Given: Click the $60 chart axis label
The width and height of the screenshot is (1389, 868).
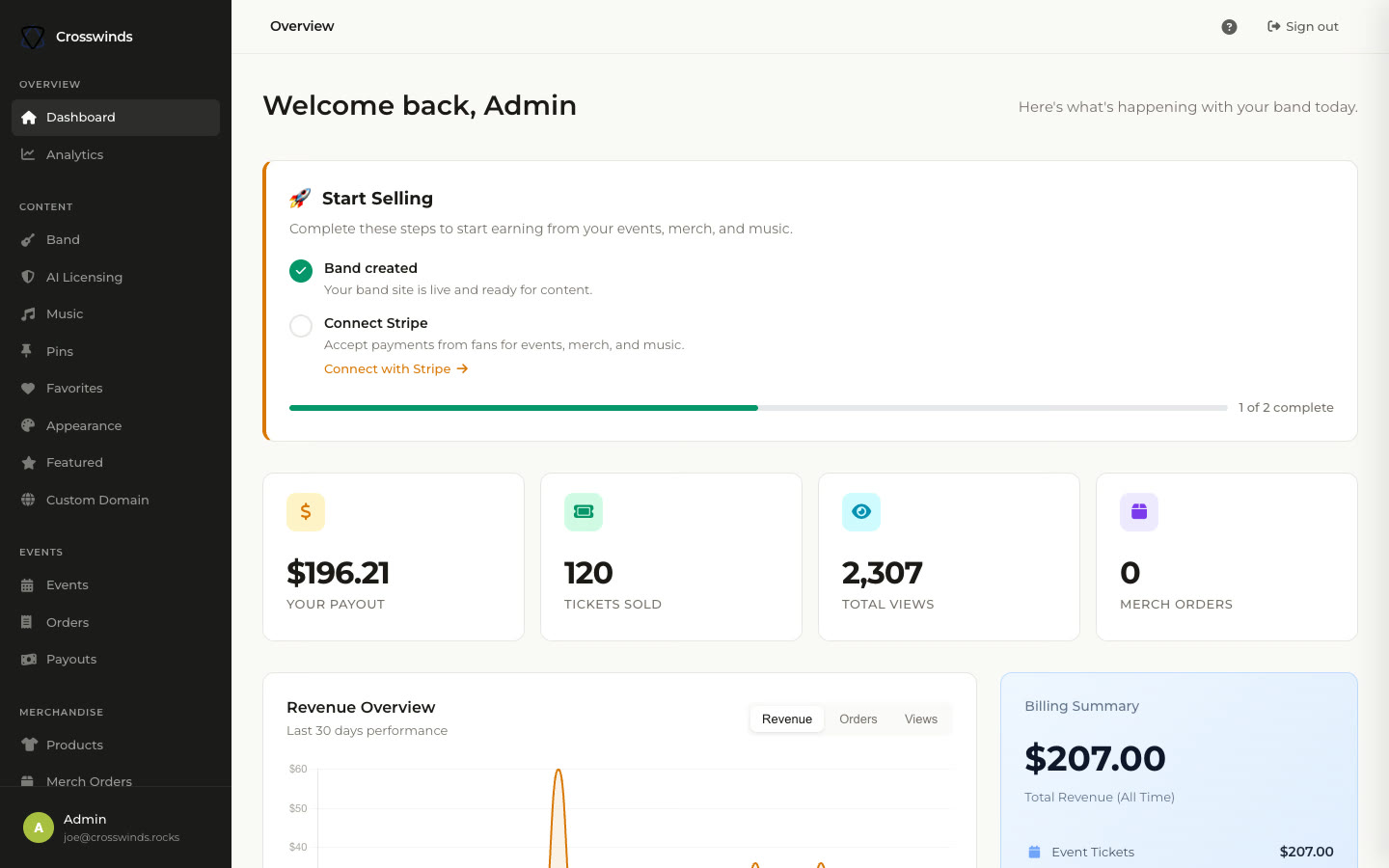Looking at the screenshot, I should (298, 770).
